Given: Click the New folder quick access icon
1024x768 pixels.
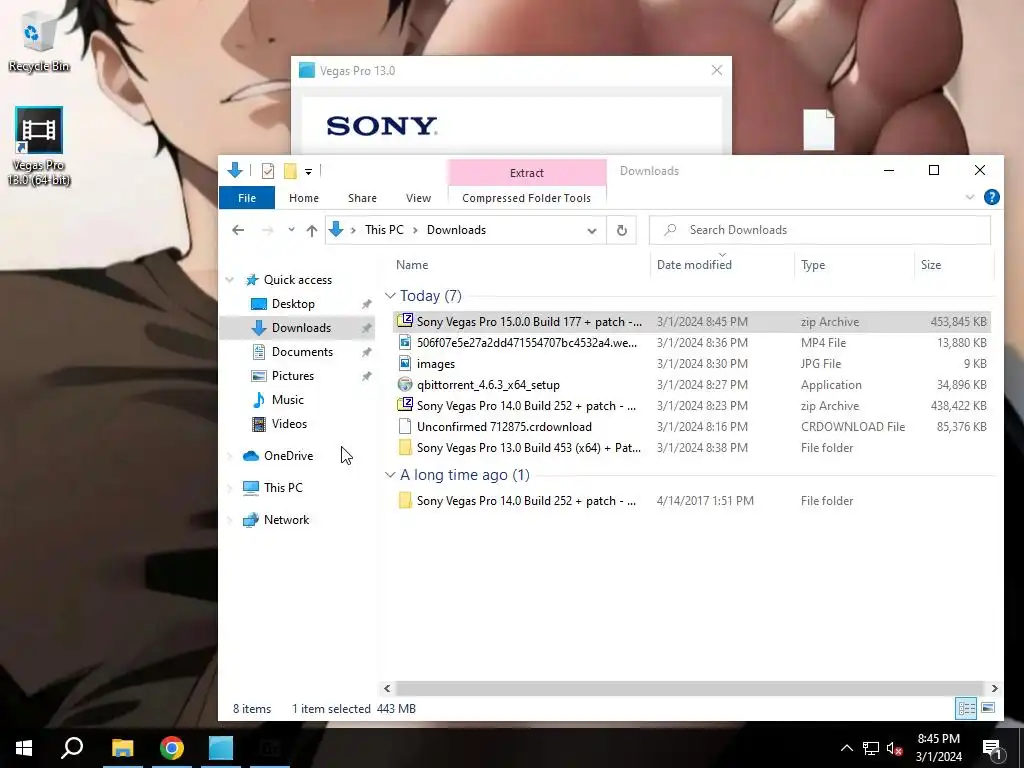Looking at the screenshot, I should click(x=290, y=171).
